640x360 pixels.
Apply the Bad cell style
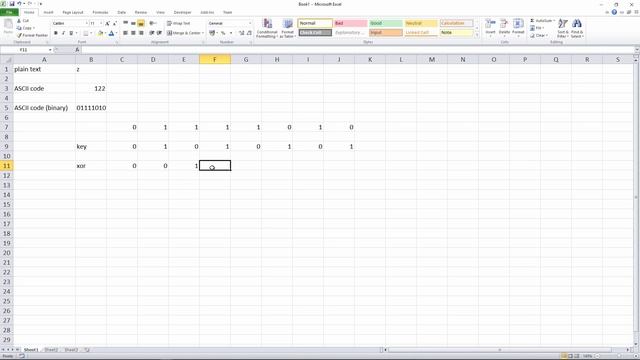pyautogui.click(x=350, y=23)
